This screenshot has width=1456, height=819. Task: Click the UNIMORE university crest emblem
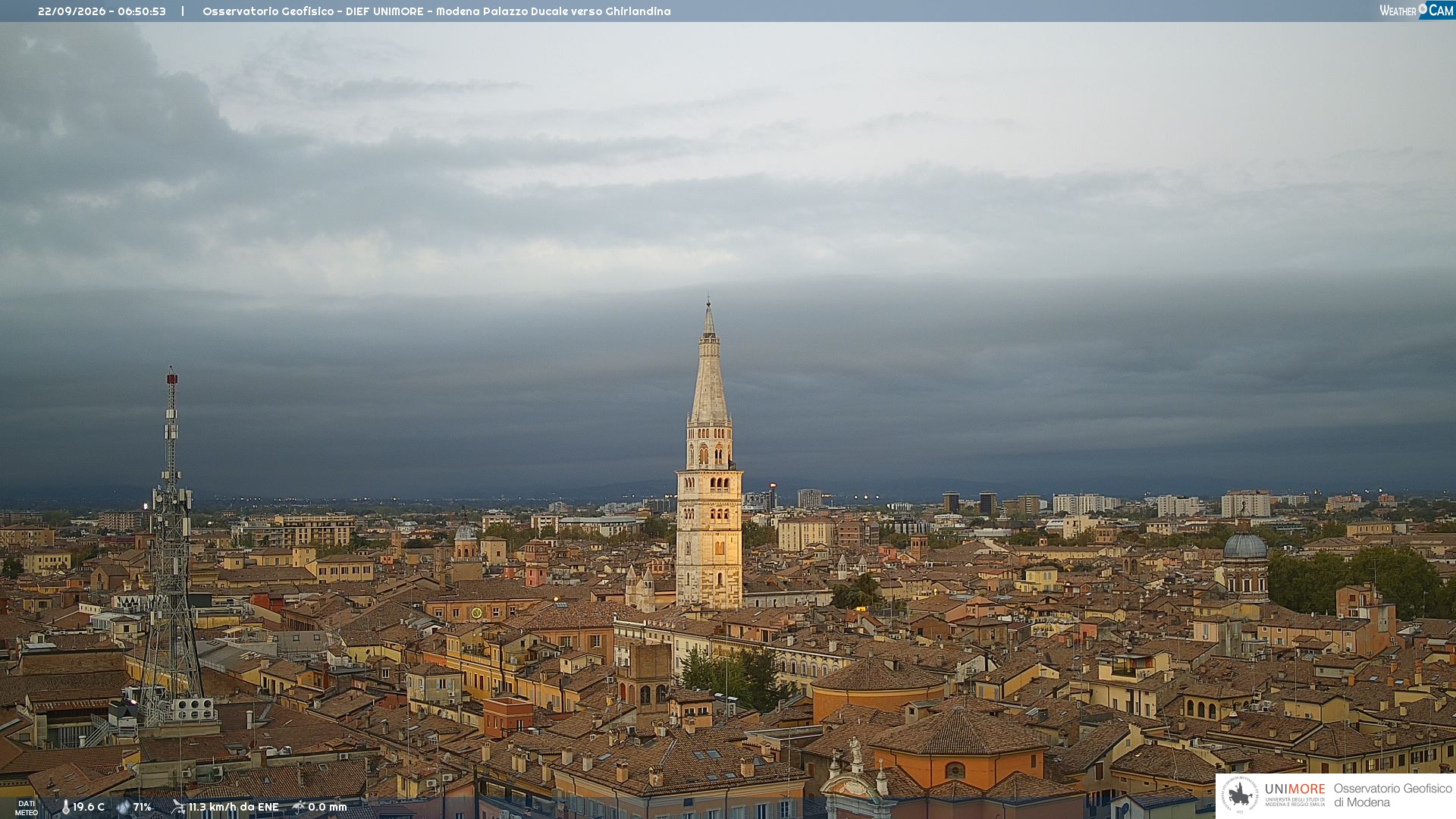(x=1240, y=795)
